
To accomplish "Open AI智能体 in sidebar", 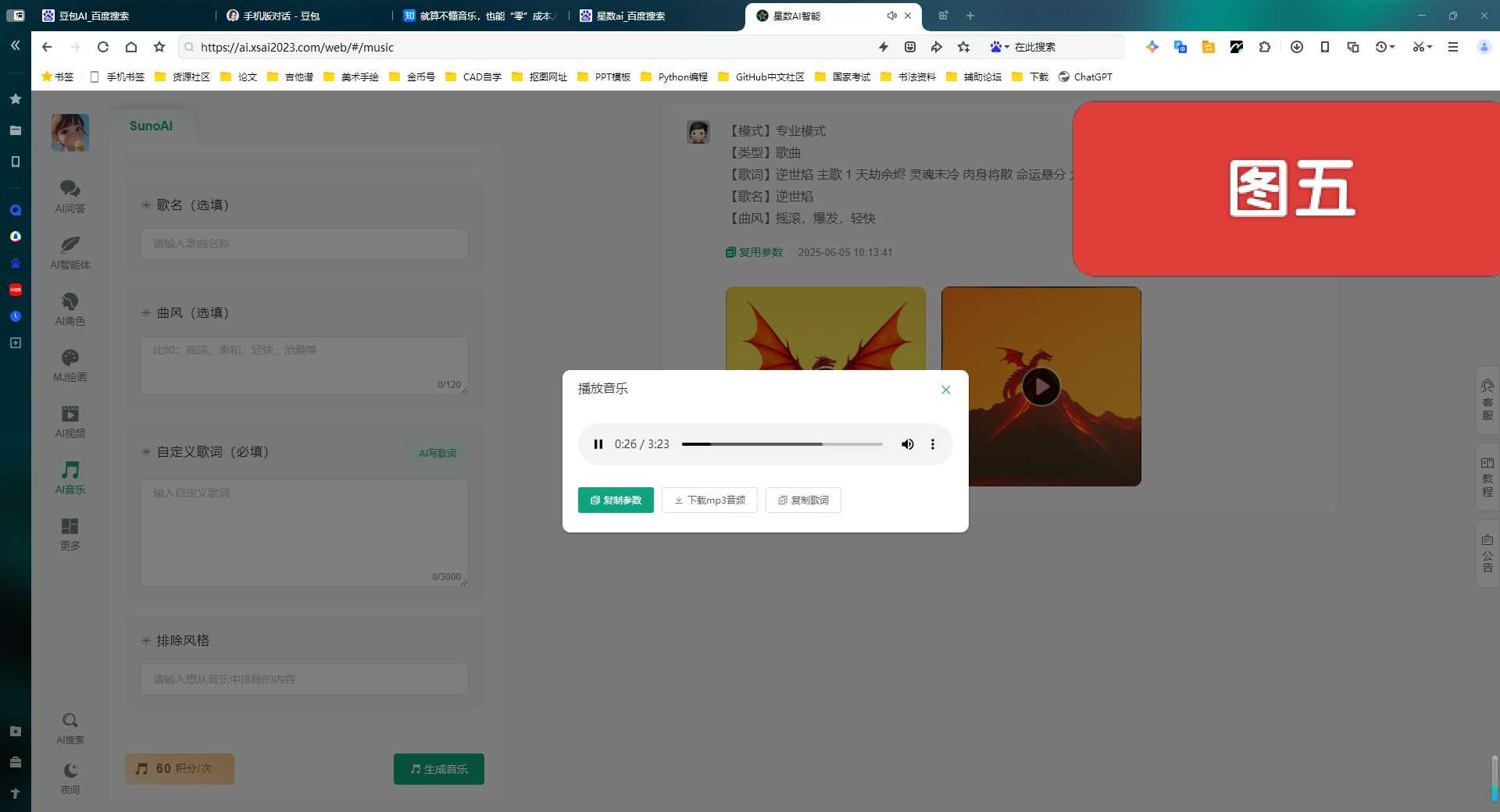I will point(70,252).
